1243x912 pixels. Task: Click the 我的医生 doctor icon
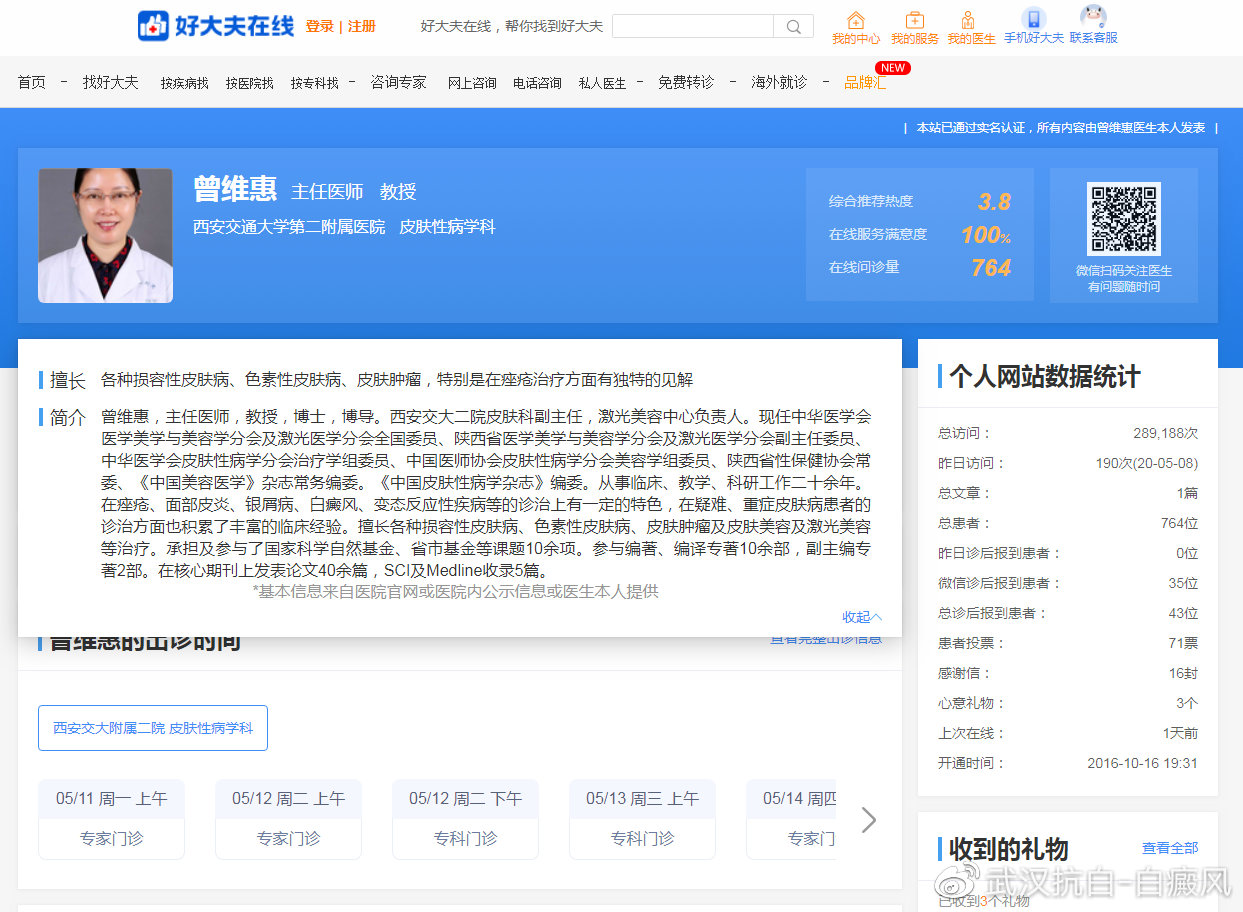(969, 20)
